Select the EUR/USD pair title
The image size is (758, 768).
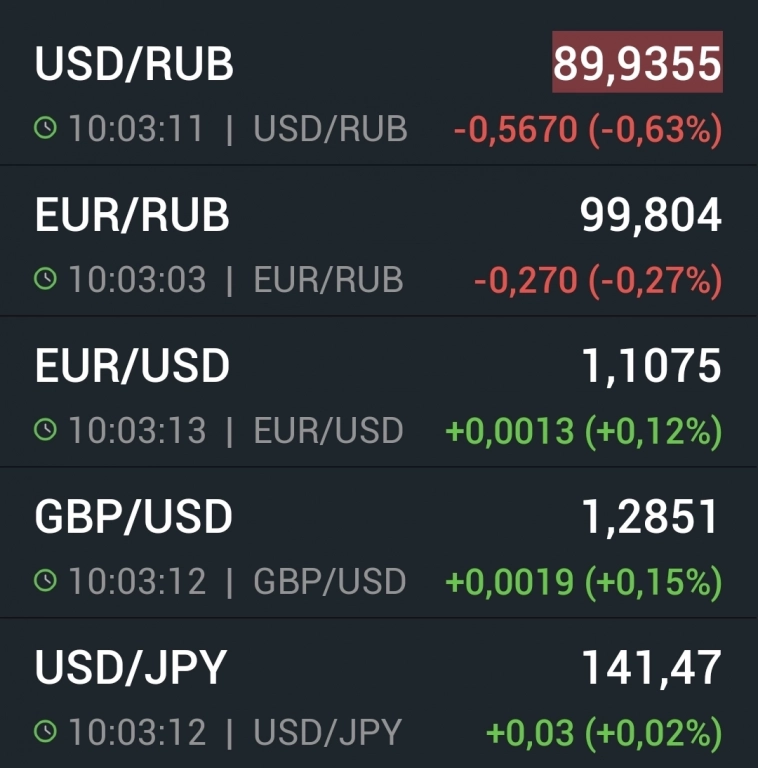132,367
